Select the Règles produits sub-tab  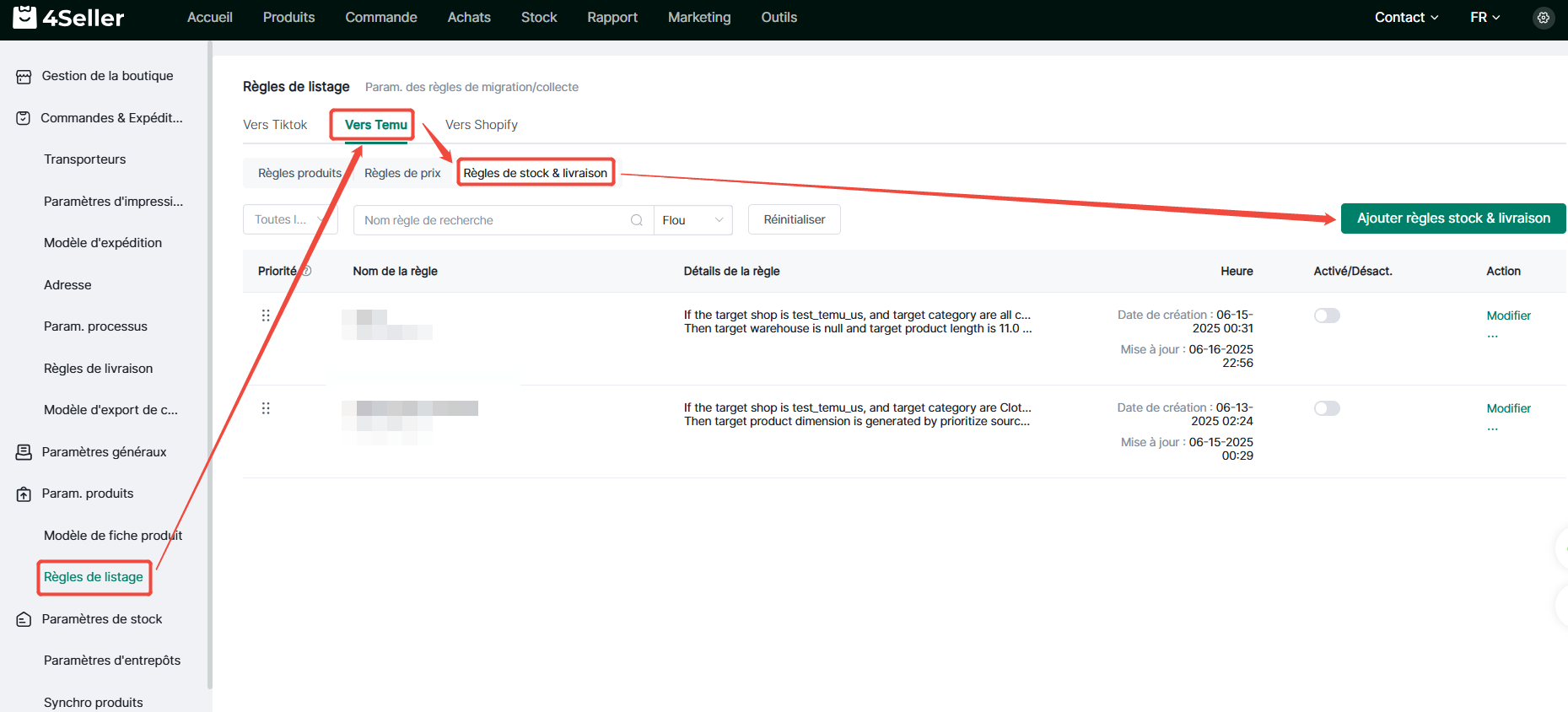[x=299, y=173]
